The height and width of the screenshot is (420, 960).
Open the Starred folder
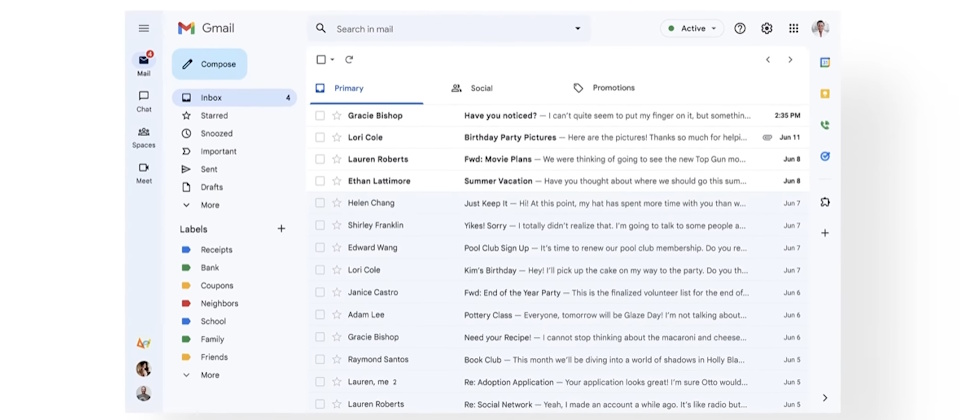(214, 115)
